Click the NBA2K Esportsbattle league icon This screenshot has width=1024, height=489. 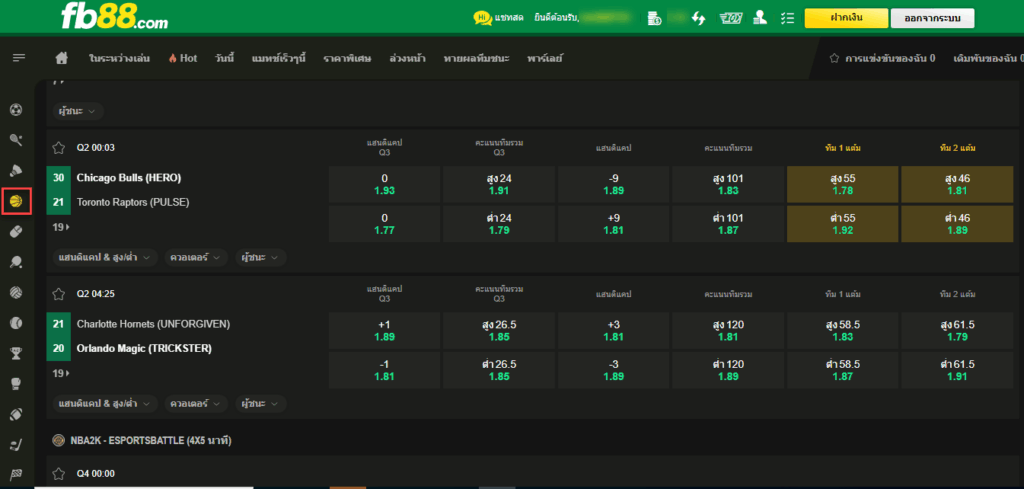tap(59, 441)
